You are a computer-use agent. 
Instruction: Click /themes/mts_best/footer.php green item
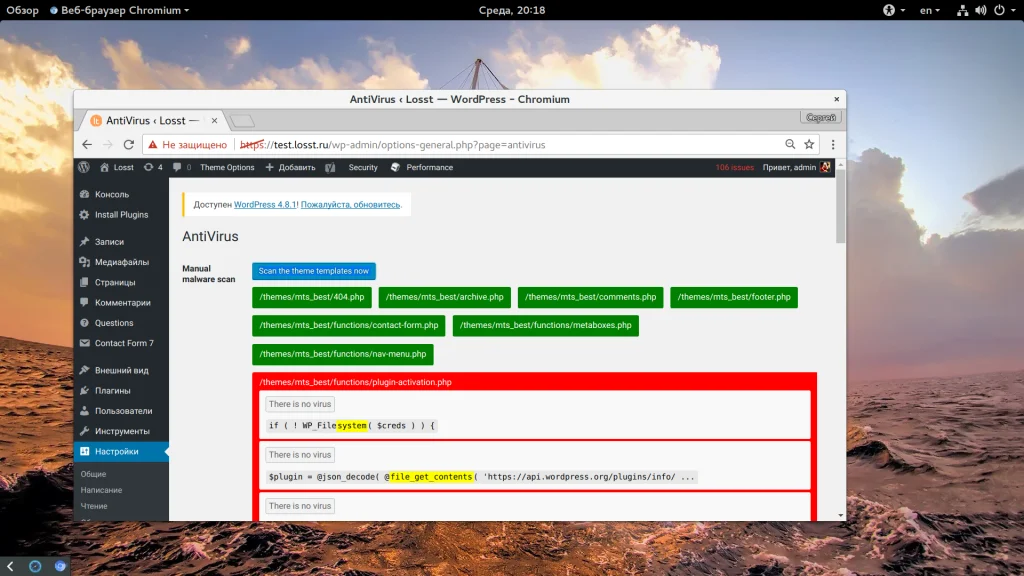(x=734, y=297)
